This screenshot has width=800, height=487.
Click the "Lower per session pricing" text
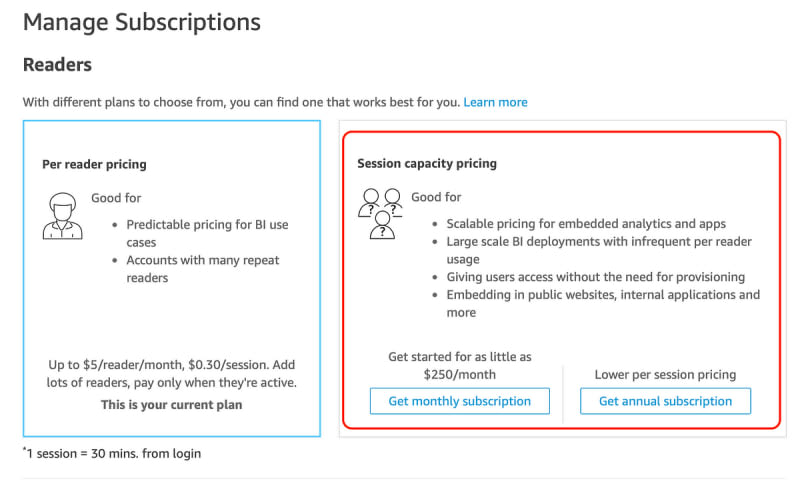coord(665,374)
